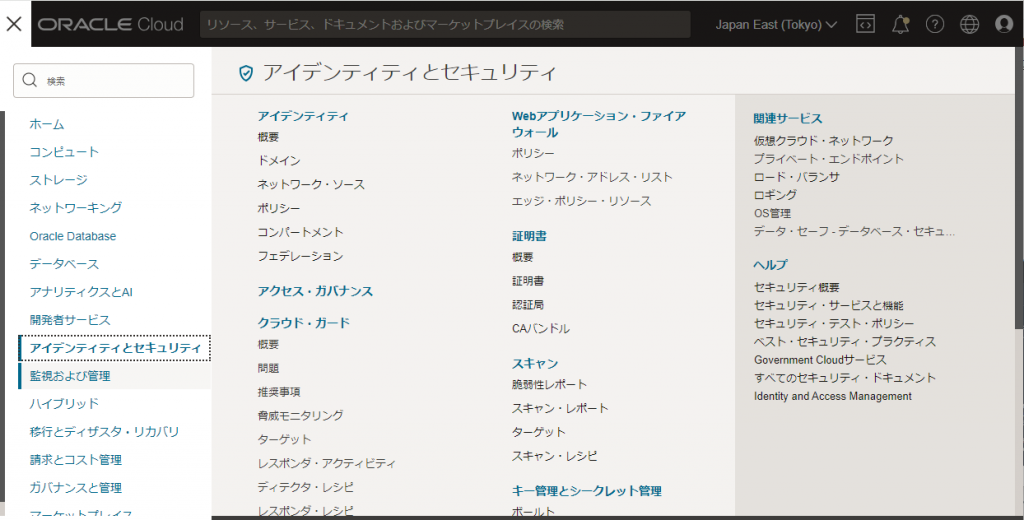Open 脅威モニタリング link

[x=300, y=415]
